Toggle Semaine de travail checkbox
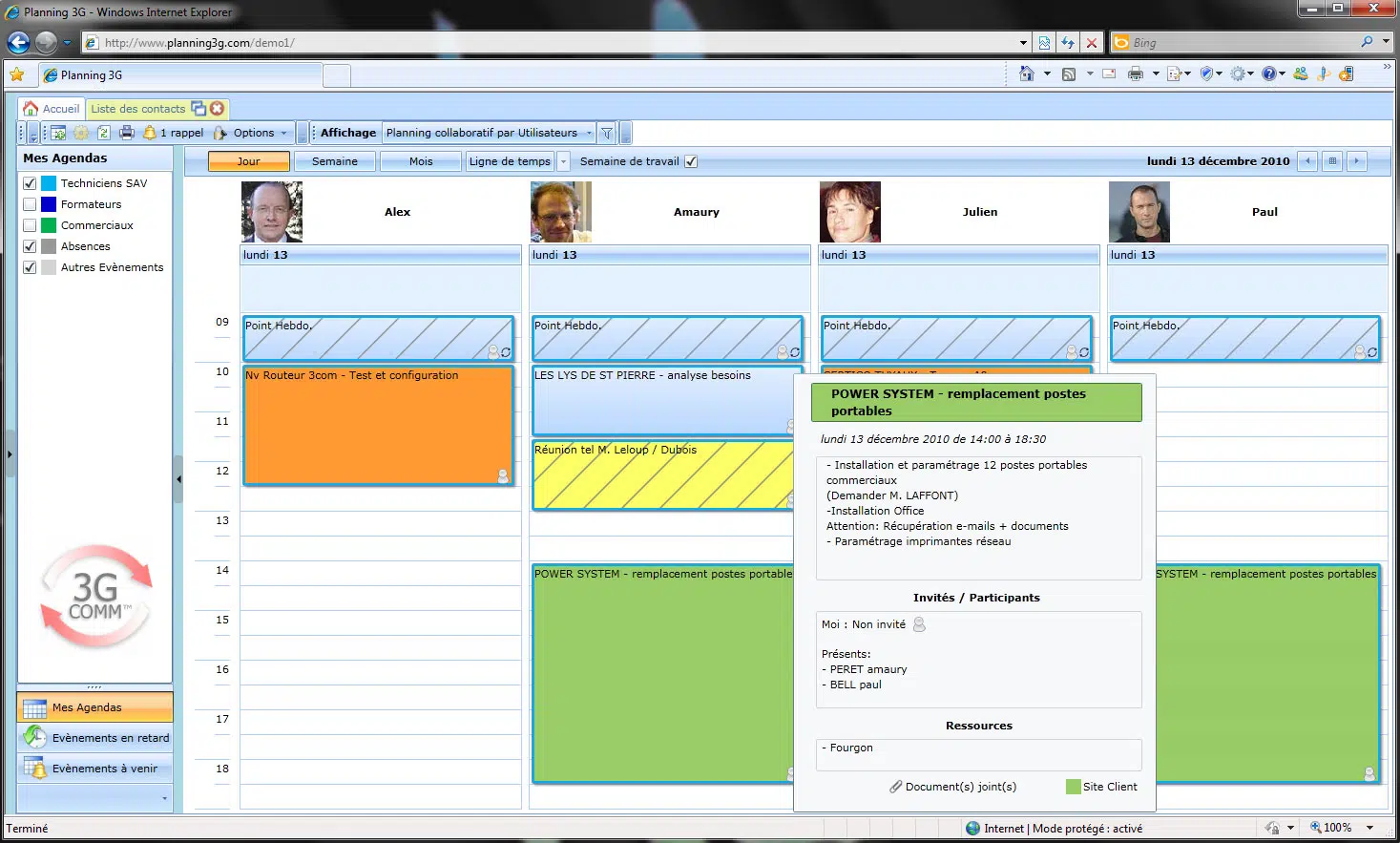 691,162
